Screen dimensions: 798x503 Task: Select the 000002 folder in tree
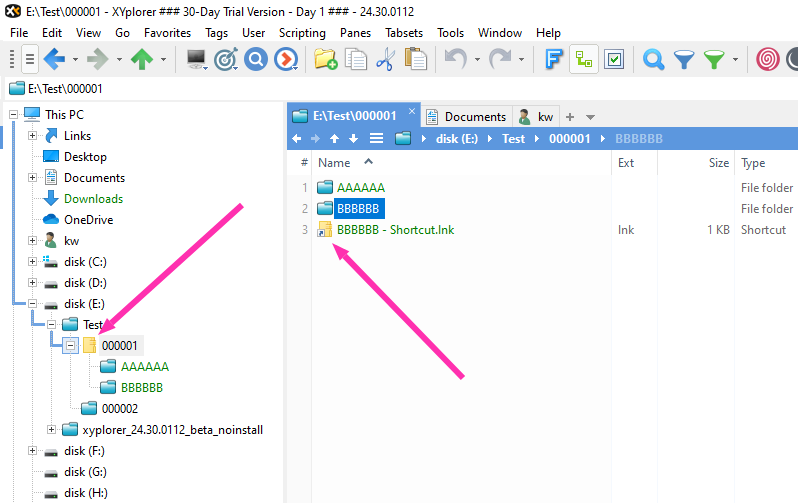120,409
